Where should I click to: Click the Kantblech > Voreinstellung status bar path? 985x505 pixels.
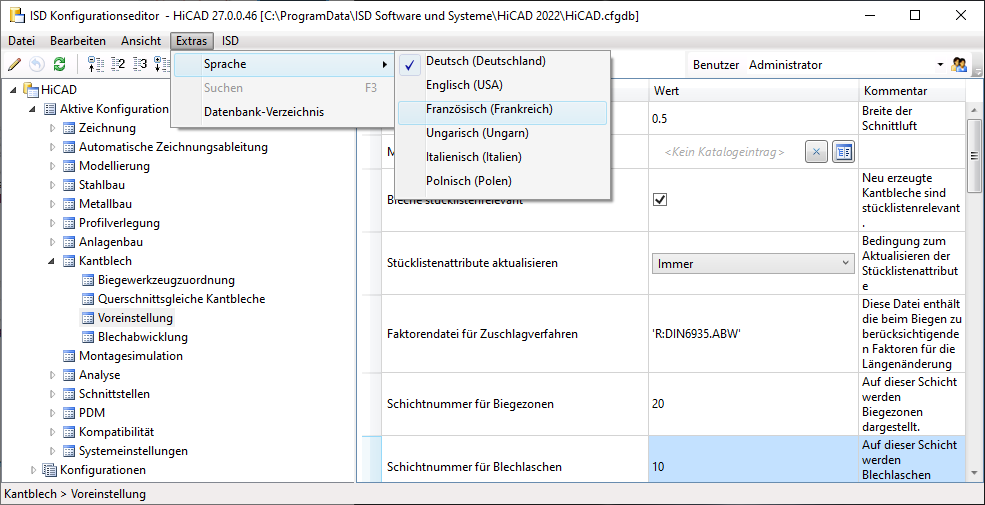coord(75,494)
